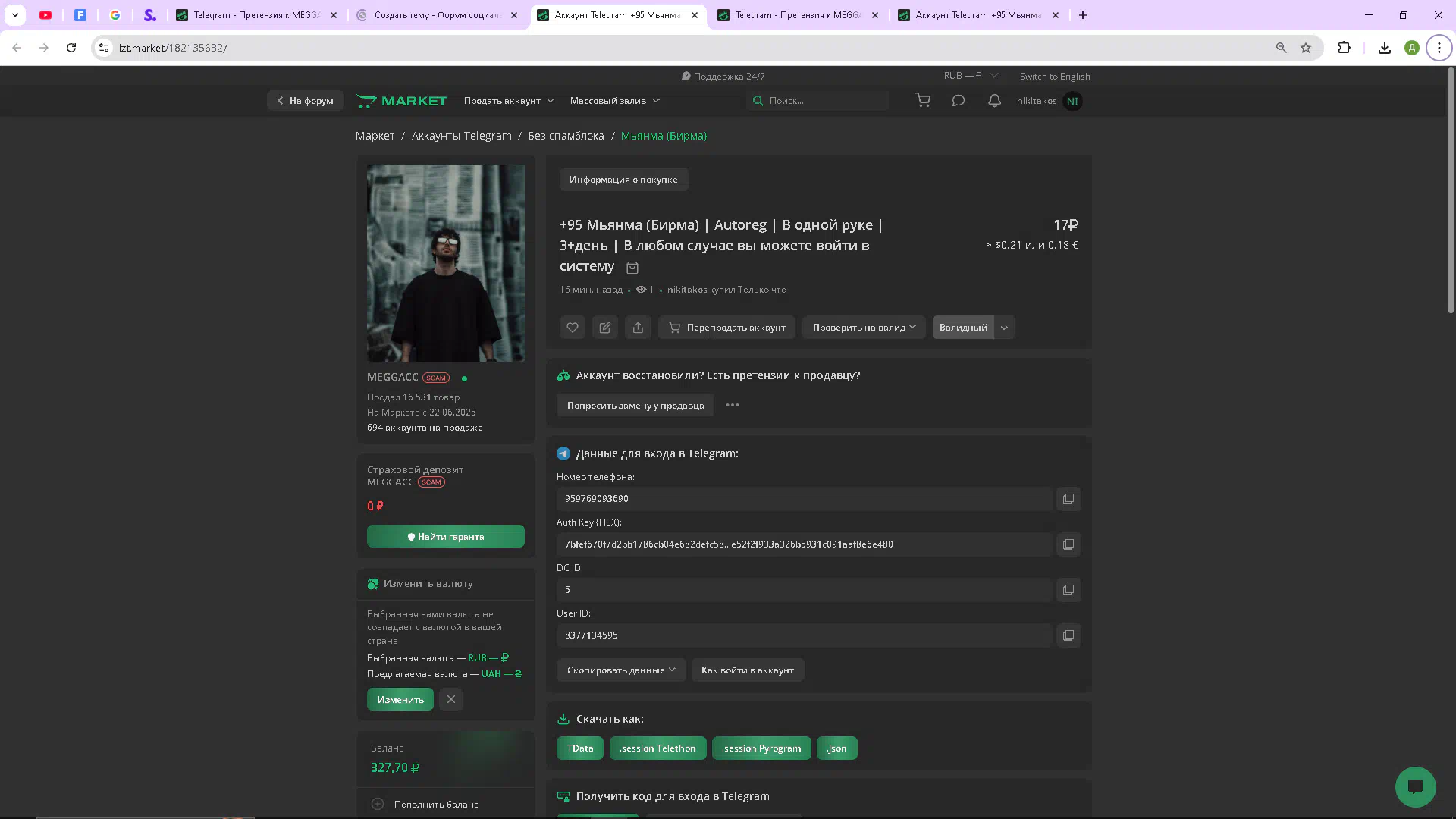Image resolution: width=1456 pixels, height=819 pixels.
Task: Copy the phone number 959769093690
Action: (1068, 499)
